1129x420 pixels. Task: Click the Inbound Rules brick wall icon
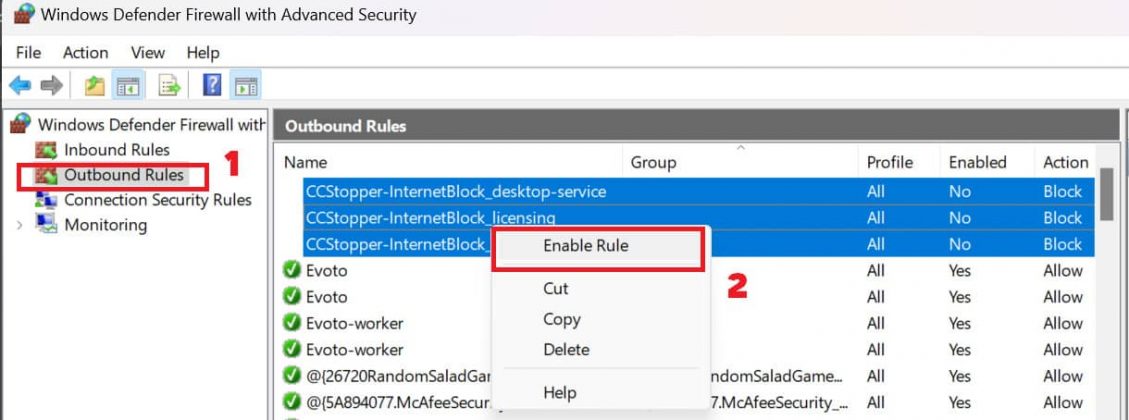pos(46,150)
